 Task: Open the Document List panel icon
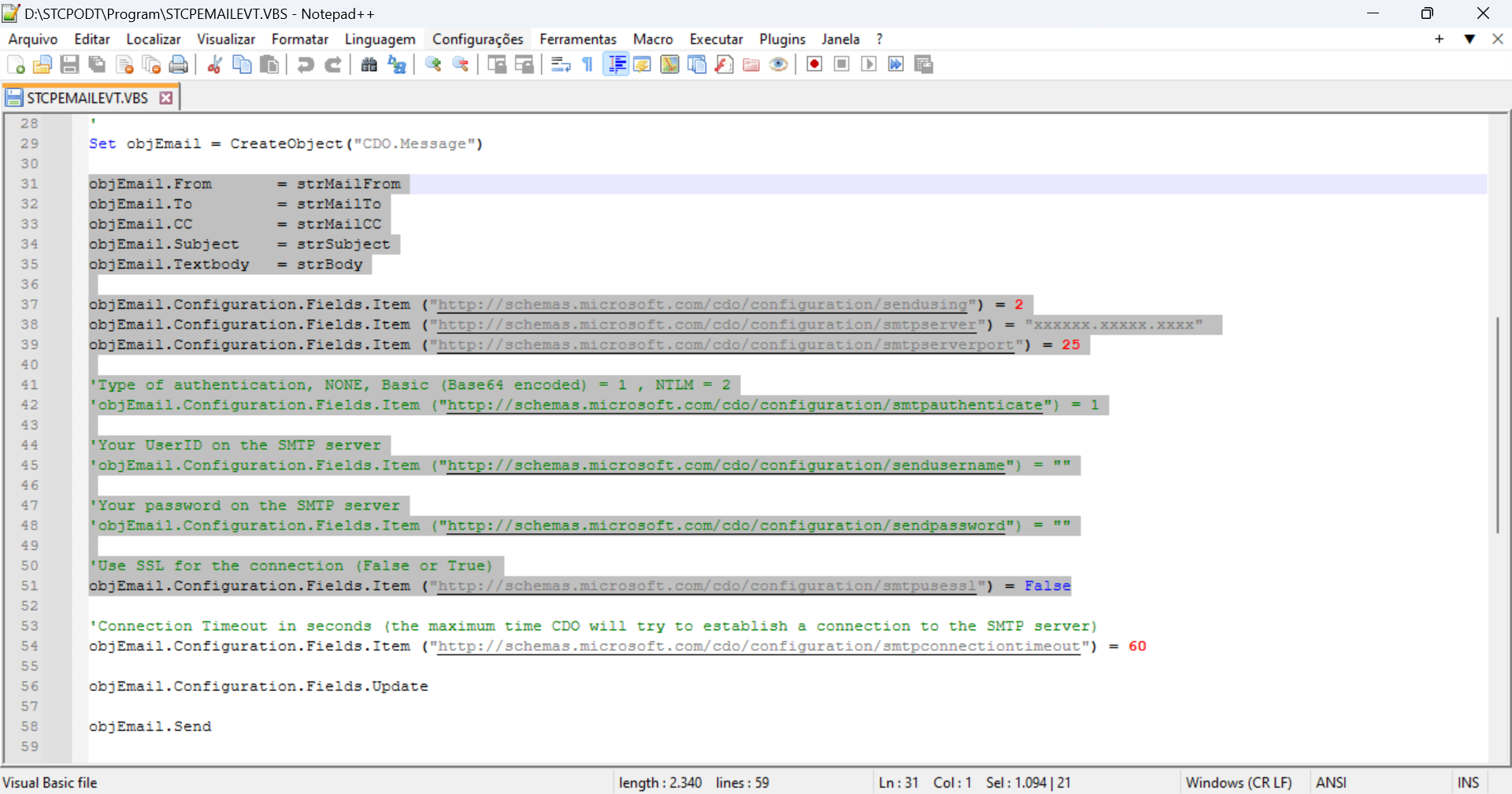point(697,65)
